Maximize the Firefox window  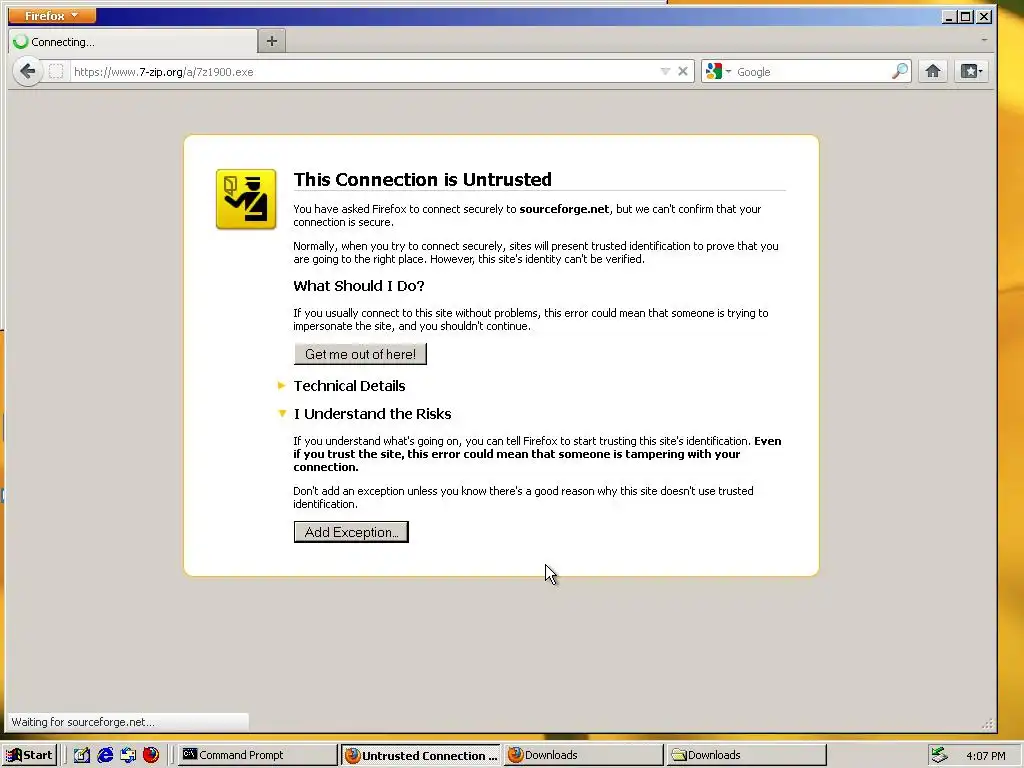[x=966, y=16]
